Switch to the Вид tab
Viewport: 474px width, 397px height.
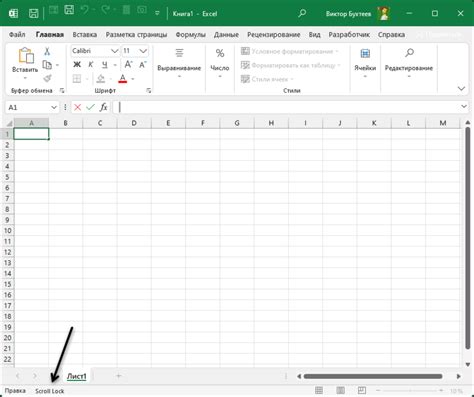click(x=314, y=35)
